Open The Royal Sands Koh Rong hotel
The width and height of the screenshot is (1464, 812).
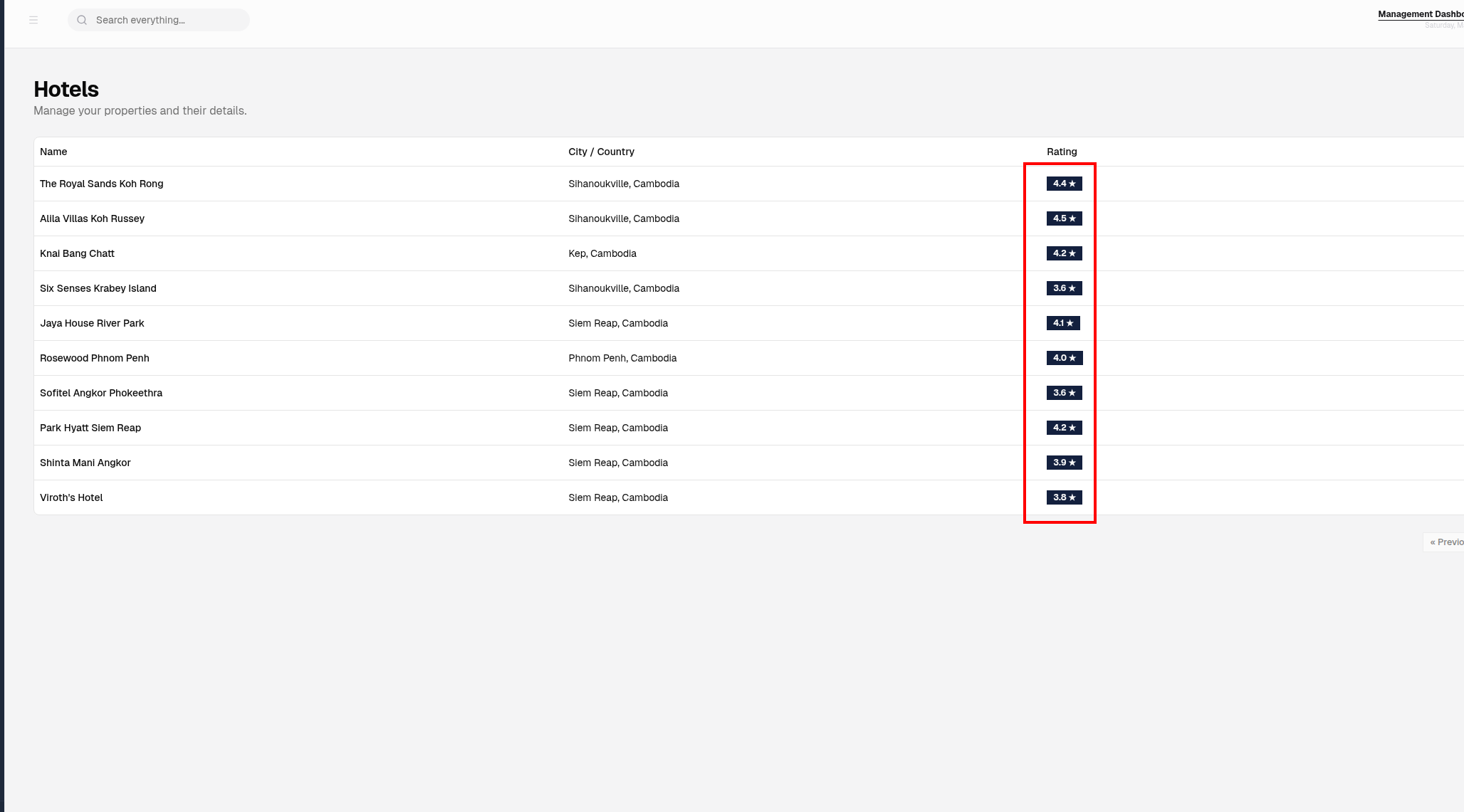click(102, 184)
